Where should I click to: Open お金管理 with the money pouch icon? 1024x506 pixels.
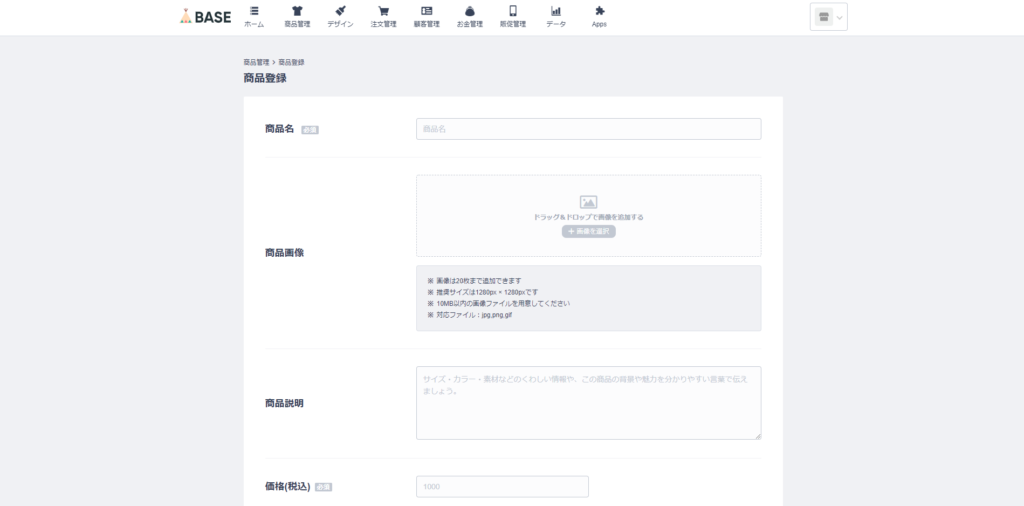pos(469,16)
